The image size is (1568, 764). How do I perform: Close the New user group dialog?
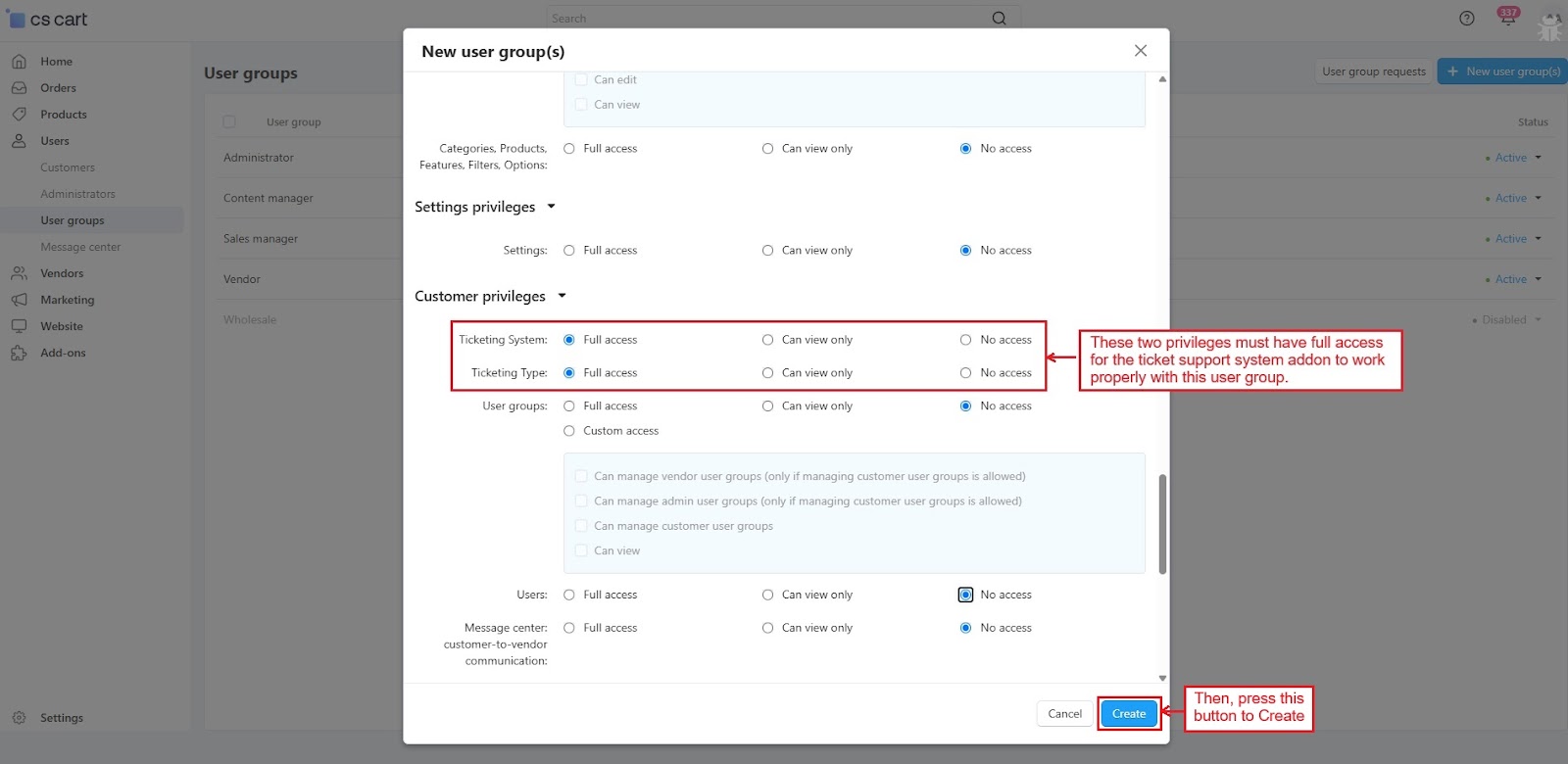[x=1140, y=51]
